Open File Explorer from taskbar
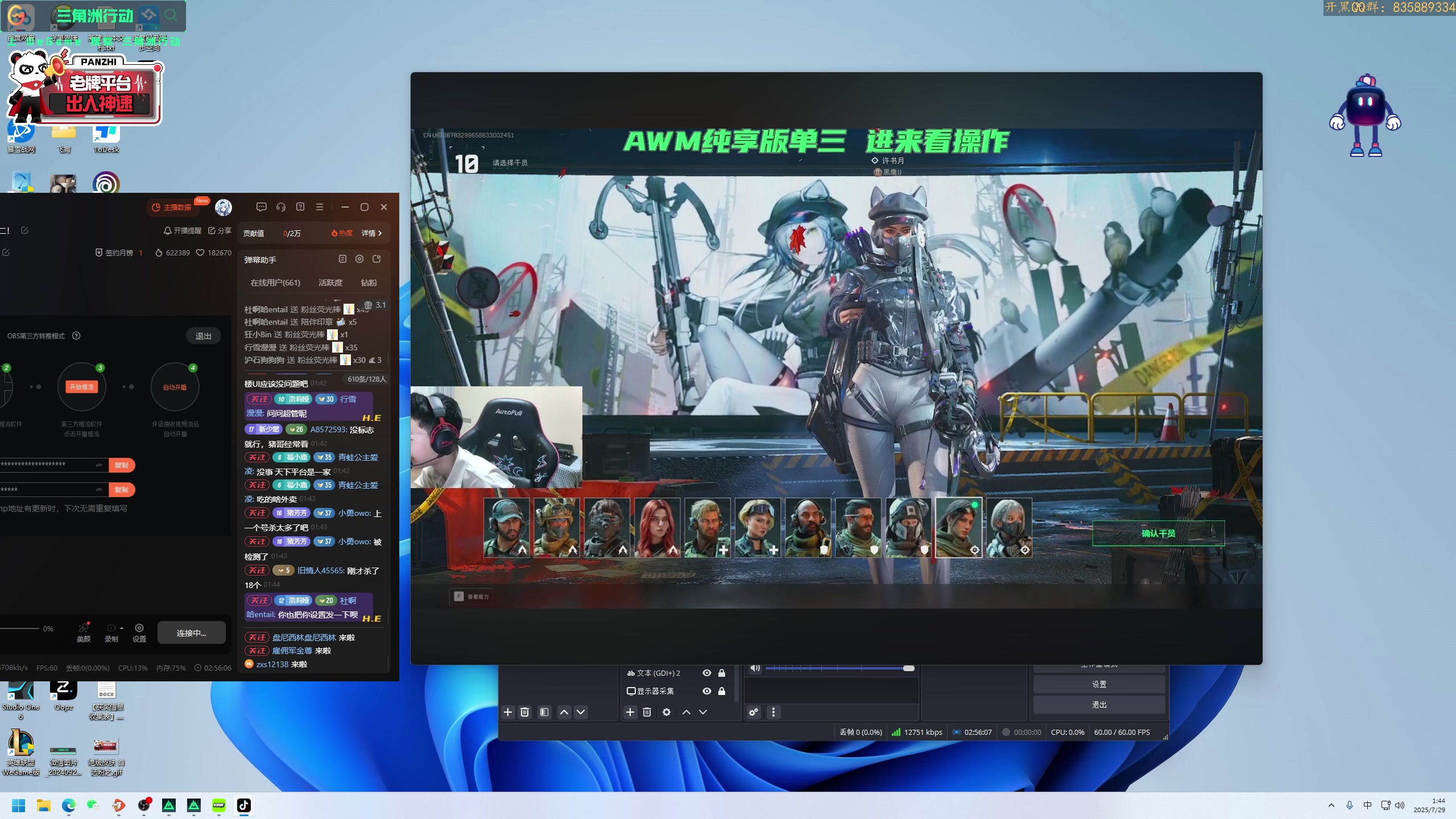Image resolution: width=1456 pixels, height=819 pixels. coord(44,805)
